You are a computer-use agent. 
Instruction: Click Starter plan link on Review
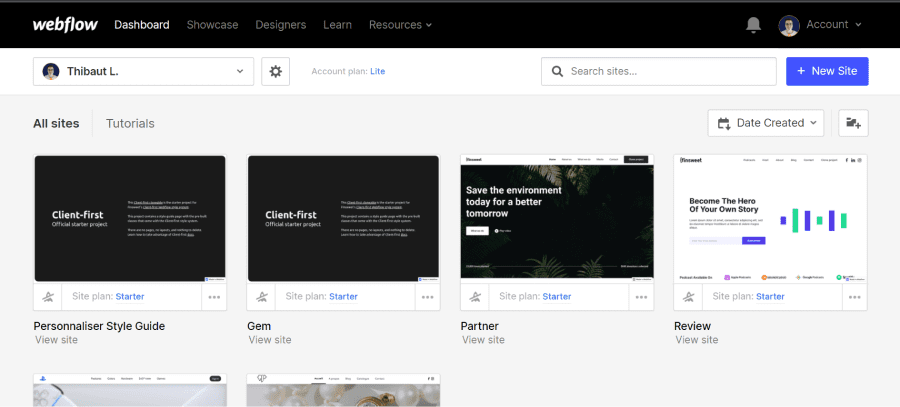770,297
